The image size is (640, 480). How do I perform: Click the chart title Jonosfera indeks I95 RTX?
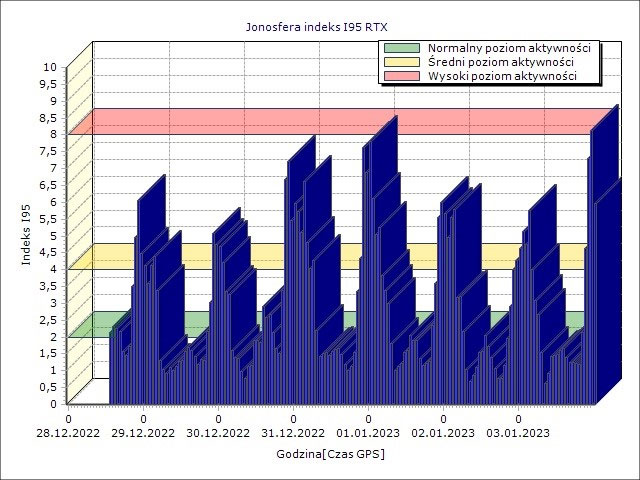317,27
